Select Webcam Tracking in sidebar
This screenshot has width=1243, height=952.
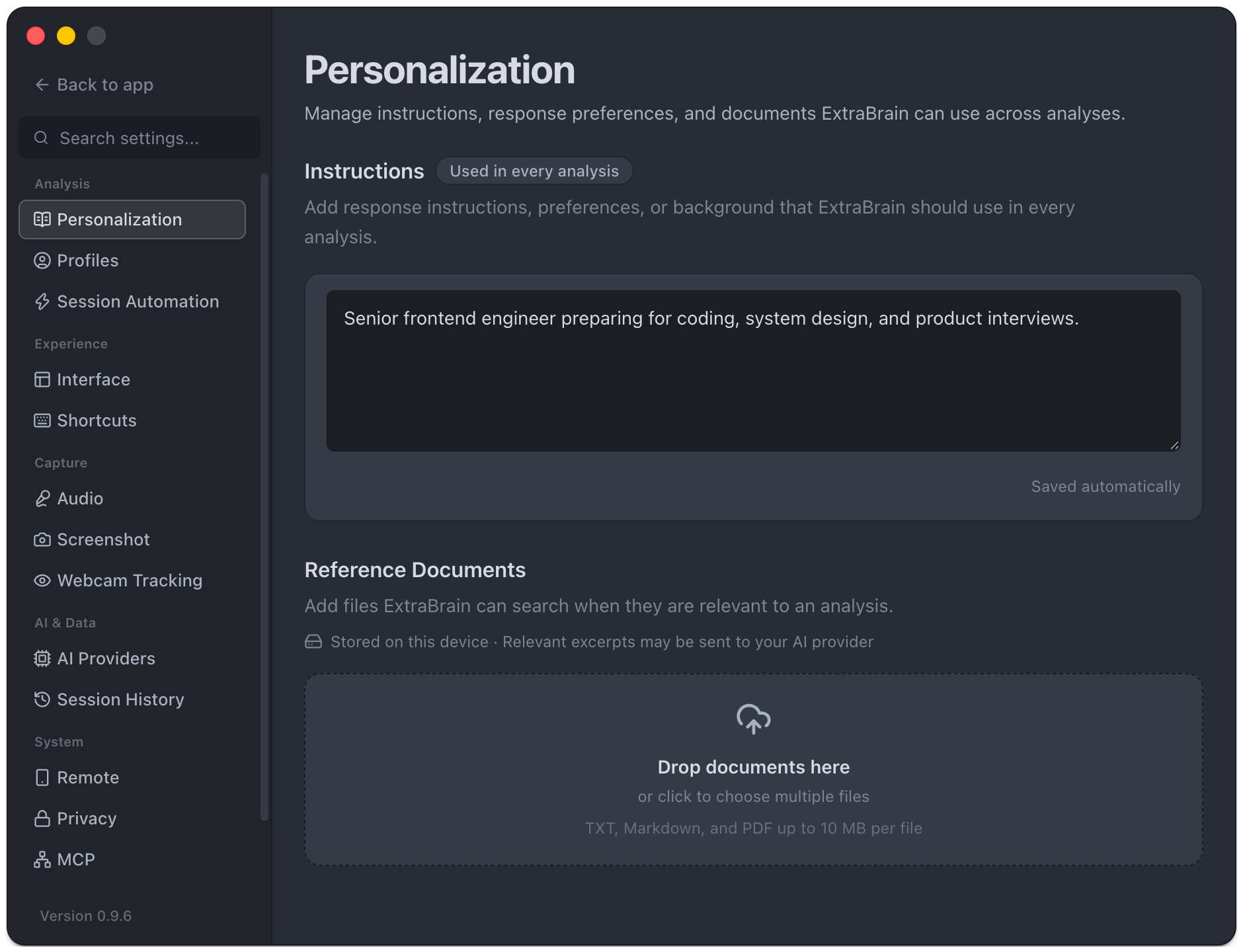click(132, 580)
